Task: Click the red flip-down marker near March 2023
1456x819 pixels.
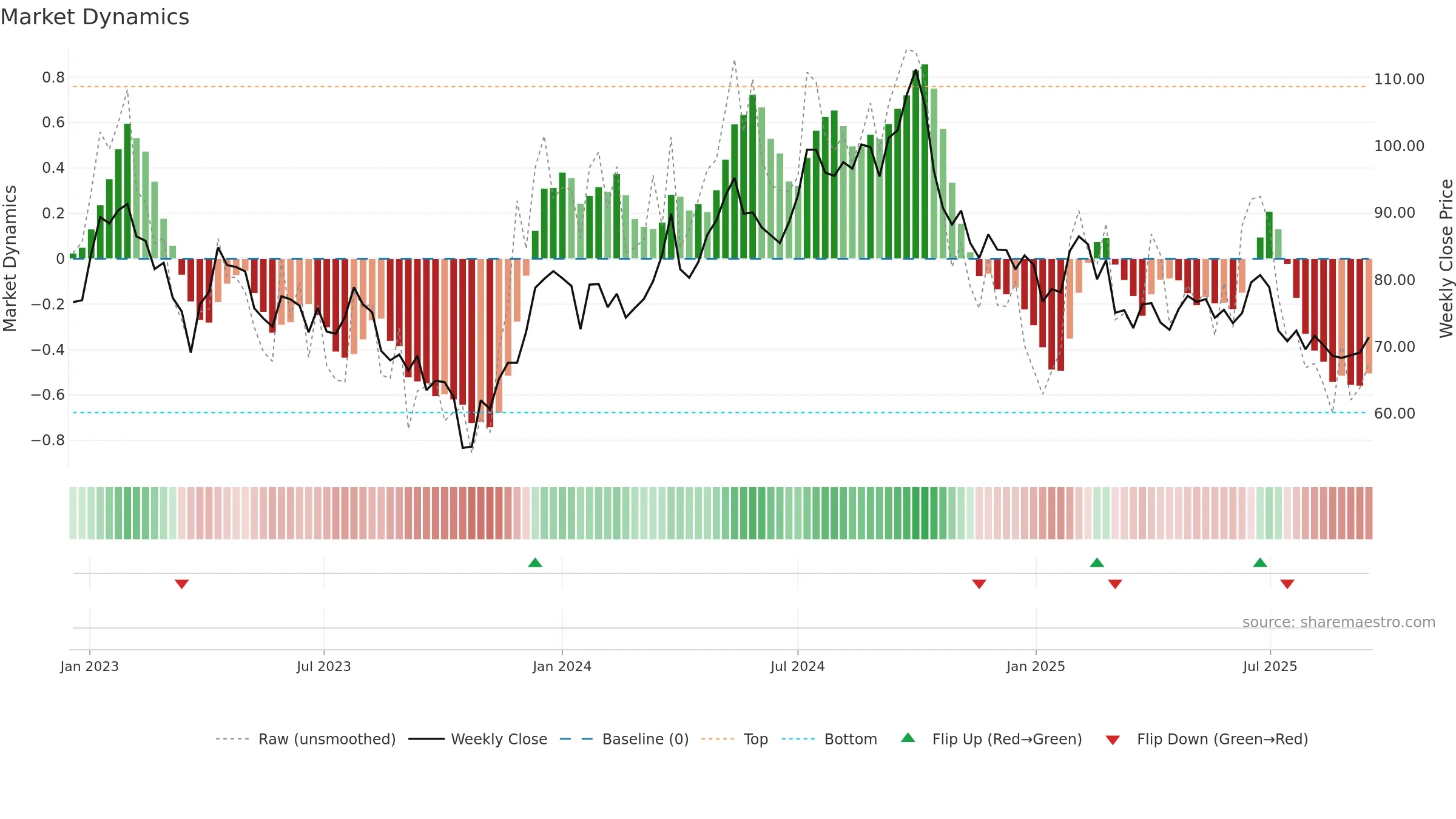Action: click(x=182, y=584)
